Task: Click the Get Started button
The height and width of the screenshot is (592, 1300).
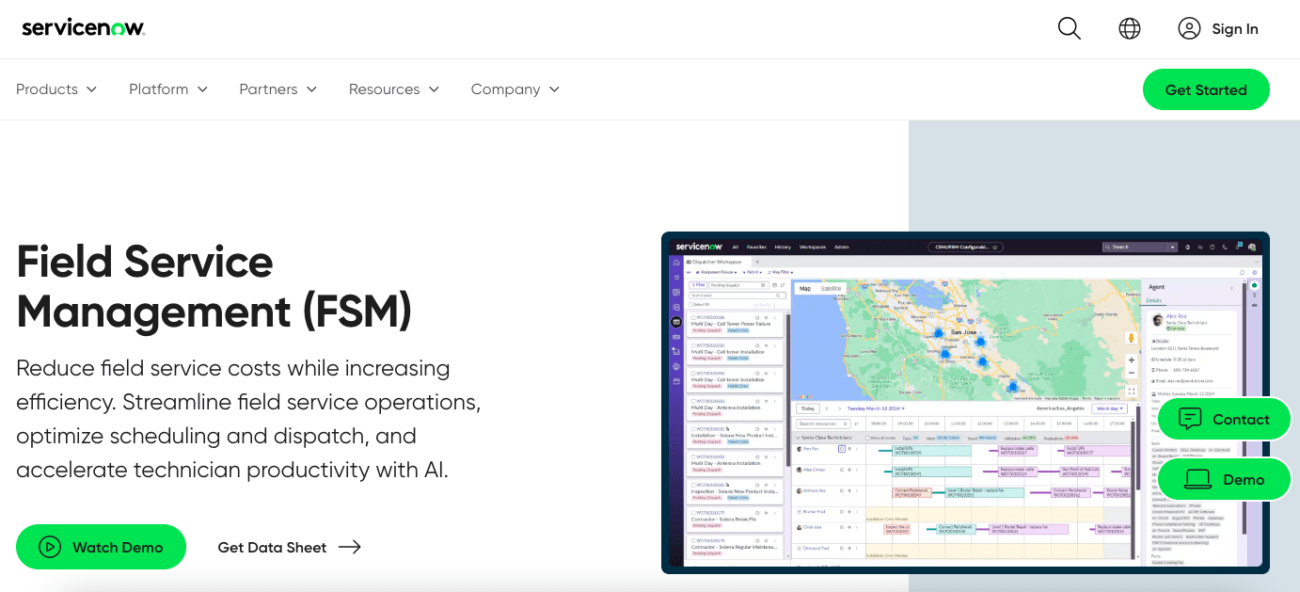Action: [1206, 90]
